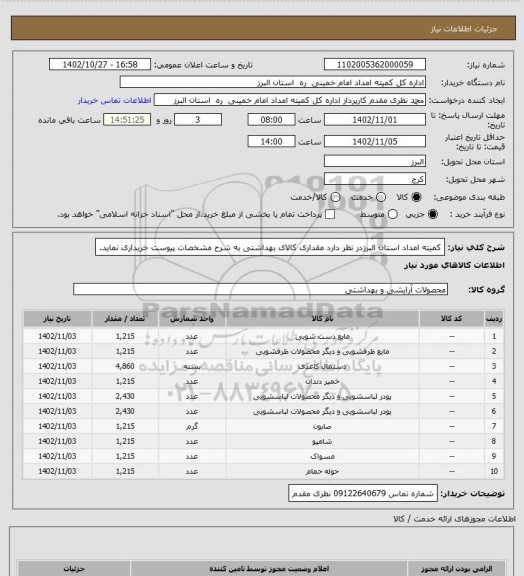This screenshot has height=576, width=524.
Task: Select the دستمال کاغذی product name cell
Action: coord(322,366)
